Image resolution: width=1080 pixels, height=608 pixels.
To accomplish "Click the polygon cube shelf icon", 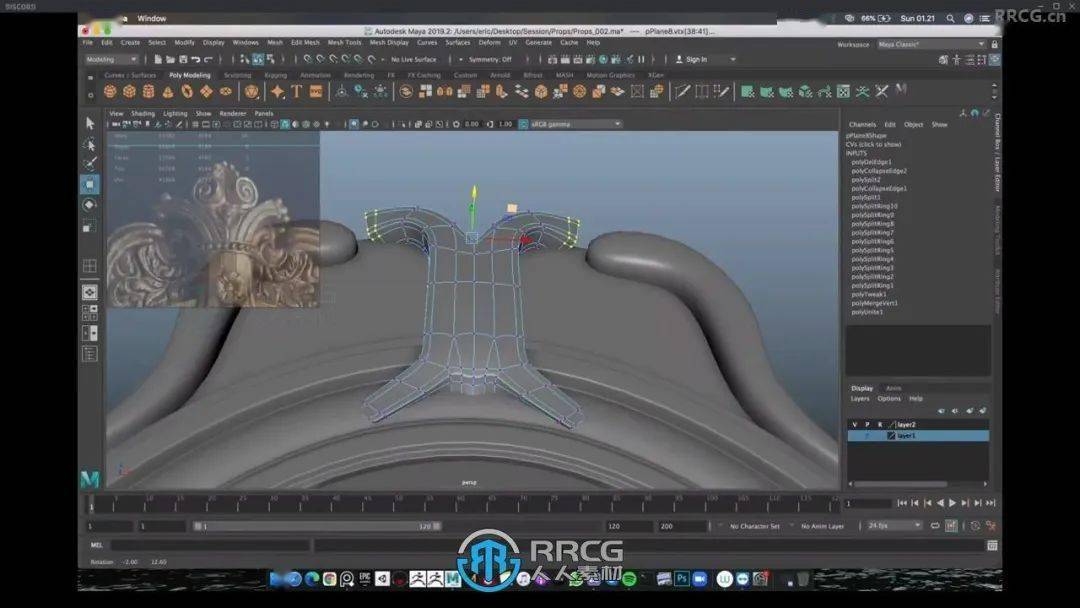I will (x=129, y=92).
